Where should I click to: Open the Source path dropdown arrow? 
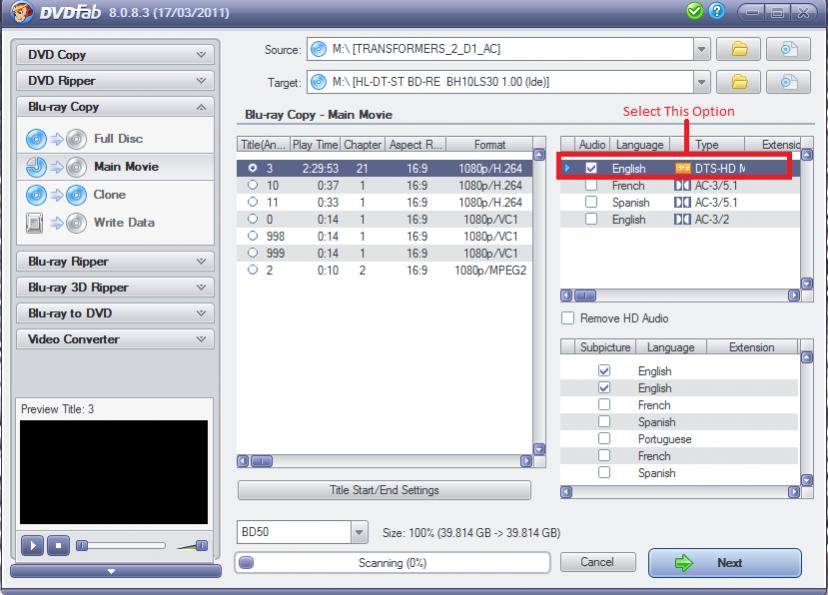point(701,49)
